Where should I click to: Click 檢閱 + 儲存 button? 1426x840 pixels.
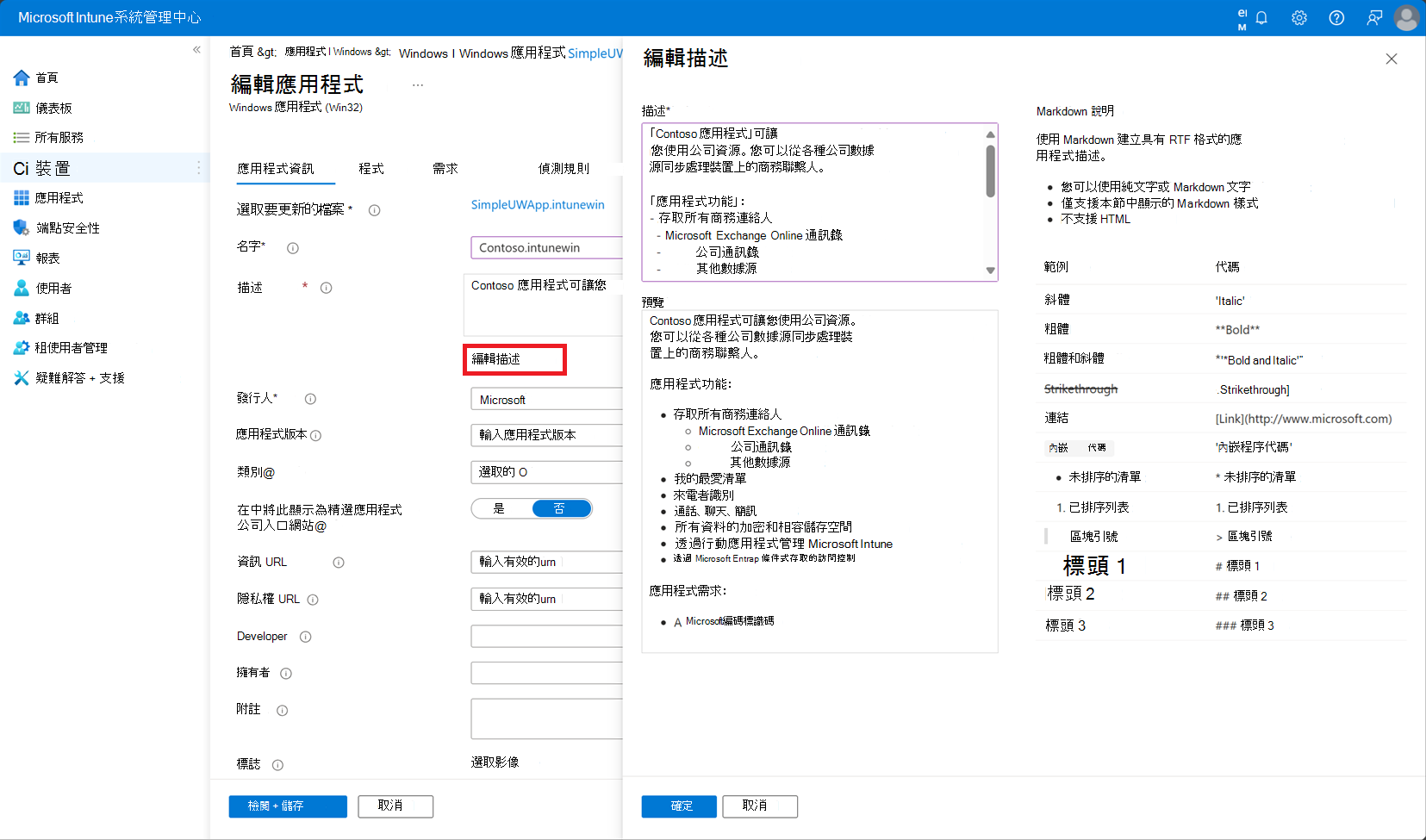click(288, 806)
